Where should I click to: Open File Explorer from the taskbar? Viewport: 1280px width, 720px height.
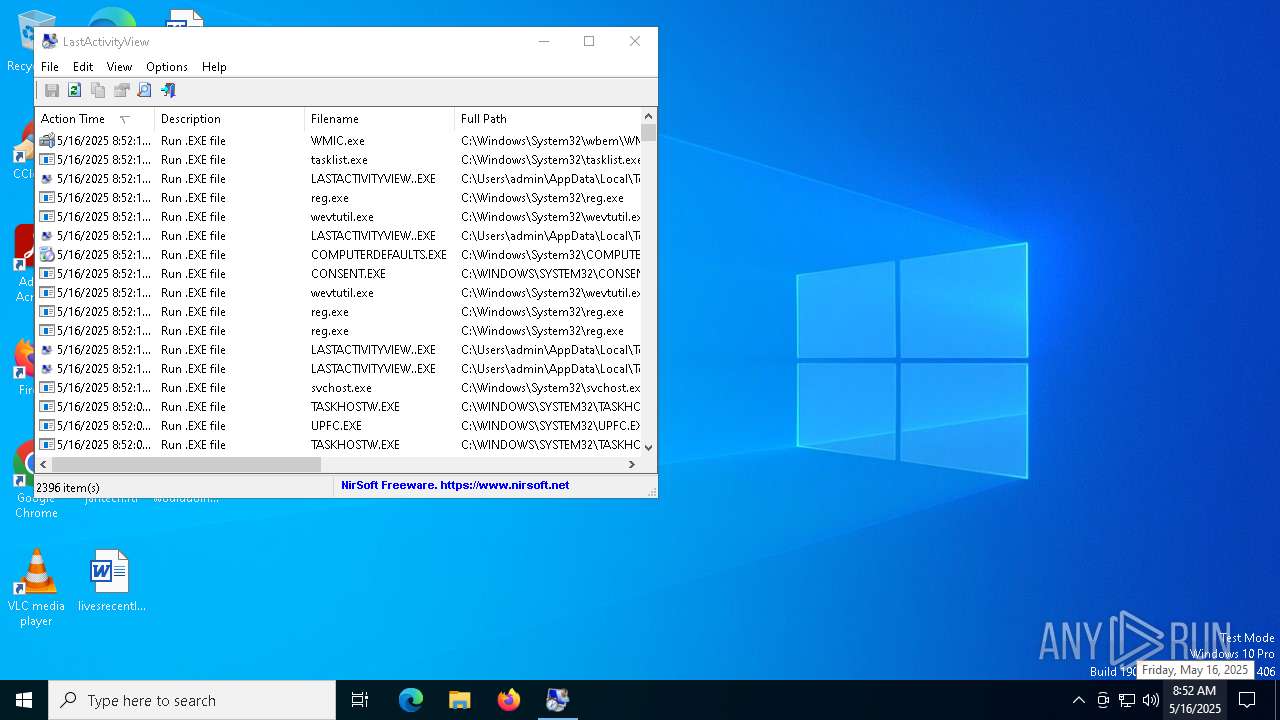pos(459,700)
